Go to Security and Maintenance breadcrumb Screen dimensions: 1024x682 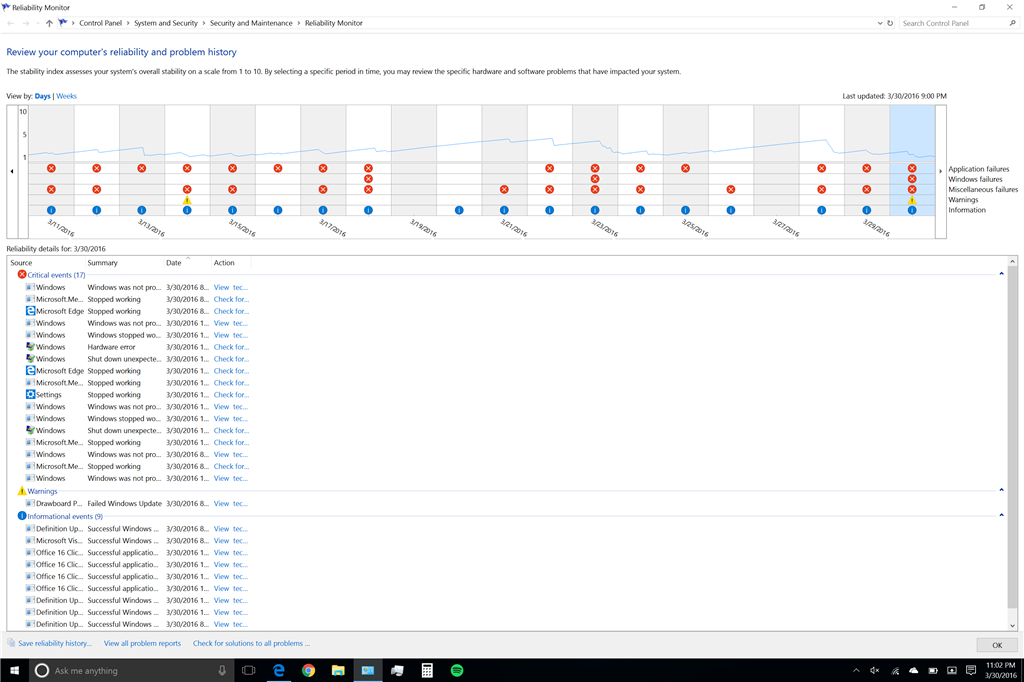click(x=251, y=23)
